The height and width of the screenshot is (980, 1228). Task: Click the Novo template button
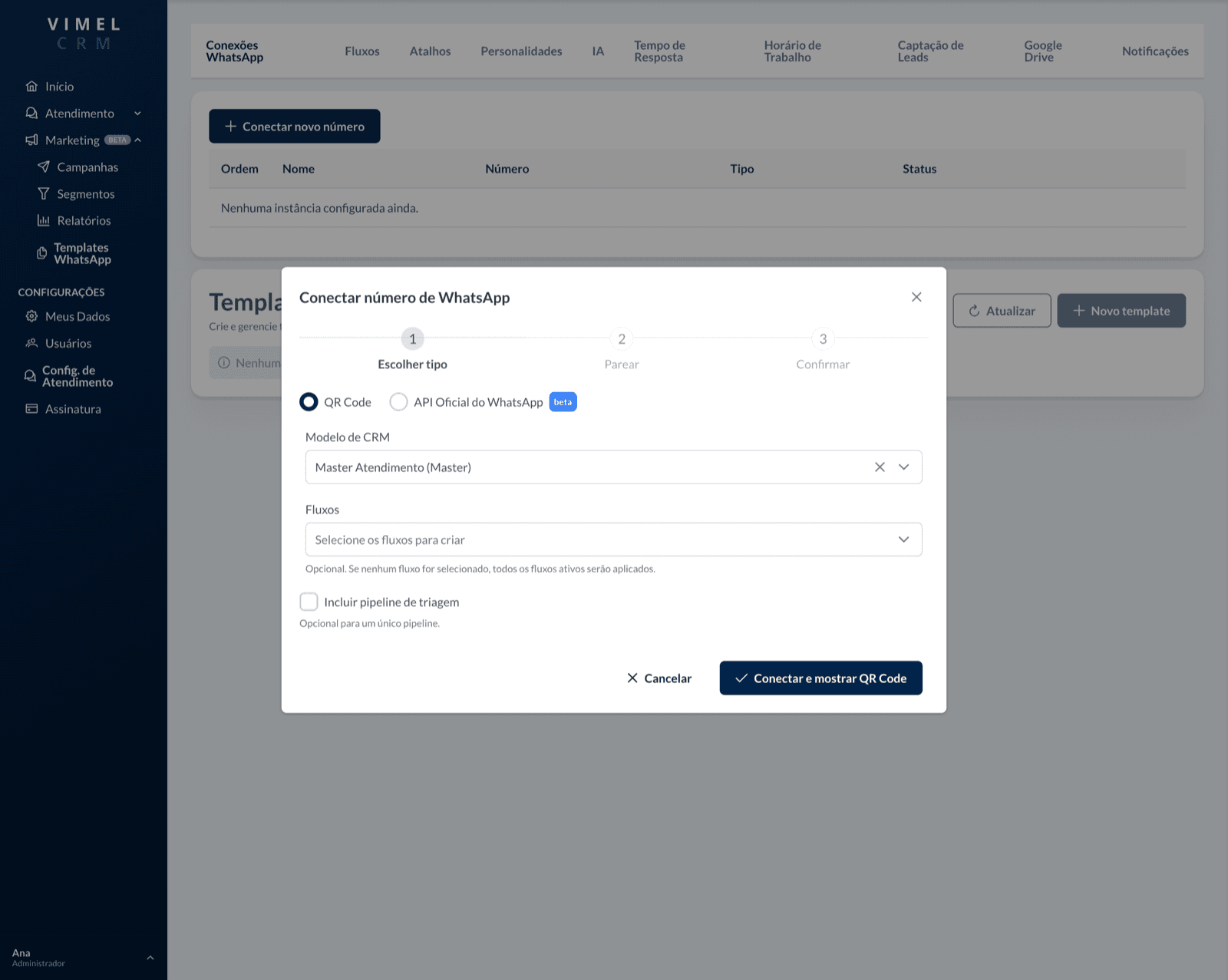point(1121,311)
